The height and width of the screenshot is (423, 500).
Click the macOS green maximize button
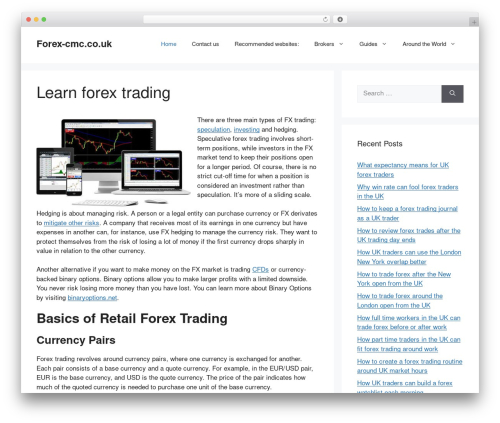click(x=44, y=19)
